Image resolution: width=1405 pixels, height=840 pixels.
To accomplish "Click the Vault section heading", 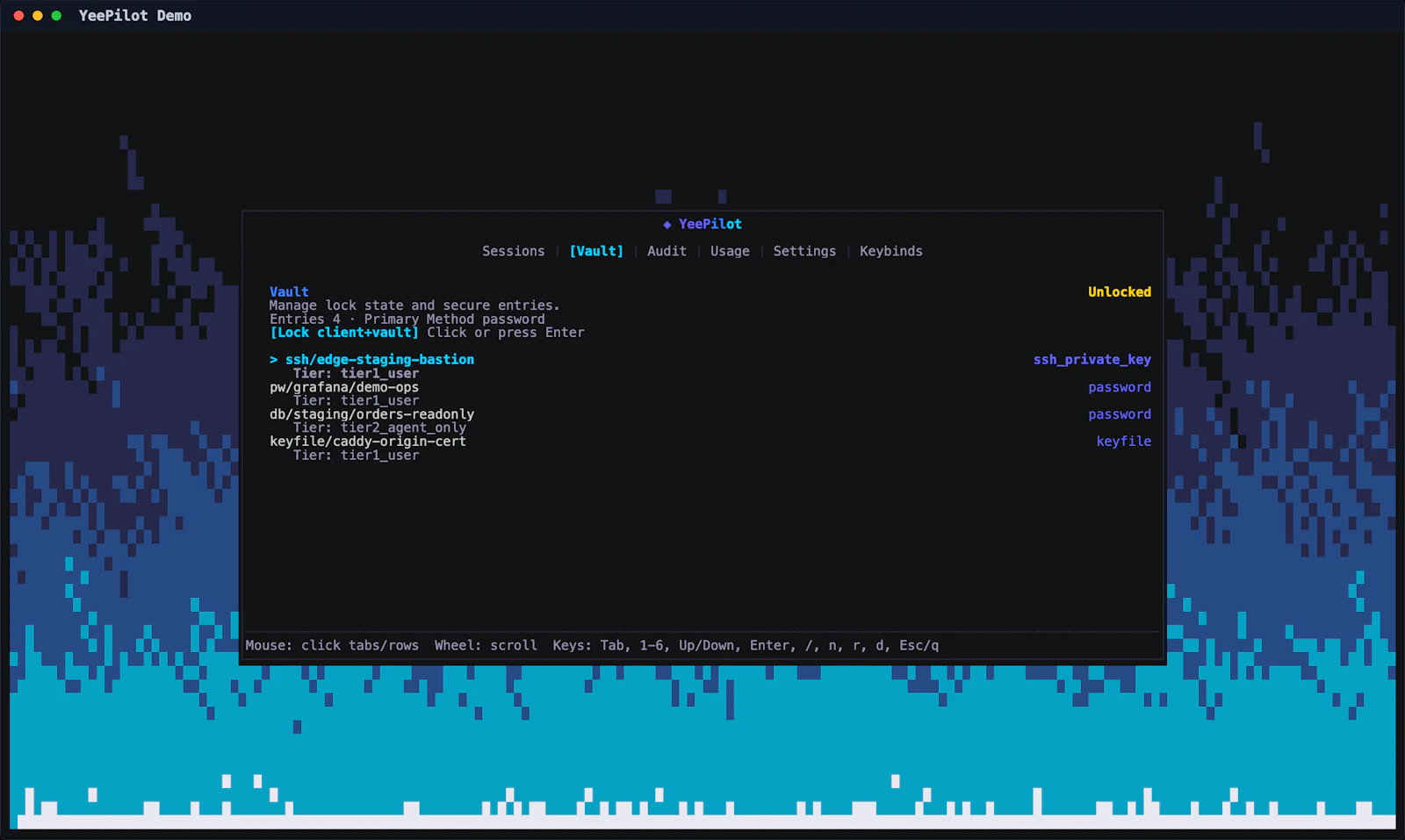I will (x=289, y=292).
